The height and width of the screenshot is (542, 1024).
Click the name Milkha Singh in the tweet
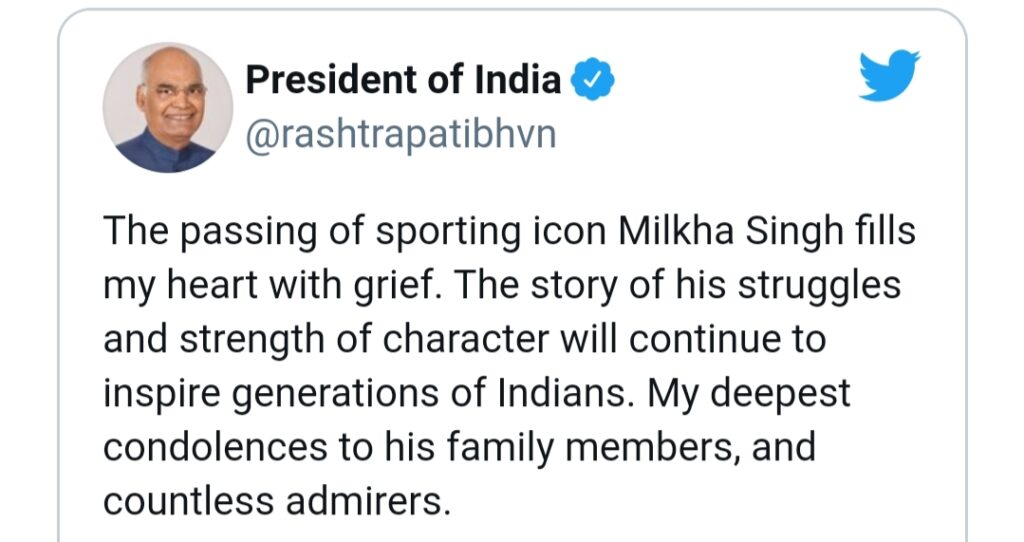[x=731, y=231]
